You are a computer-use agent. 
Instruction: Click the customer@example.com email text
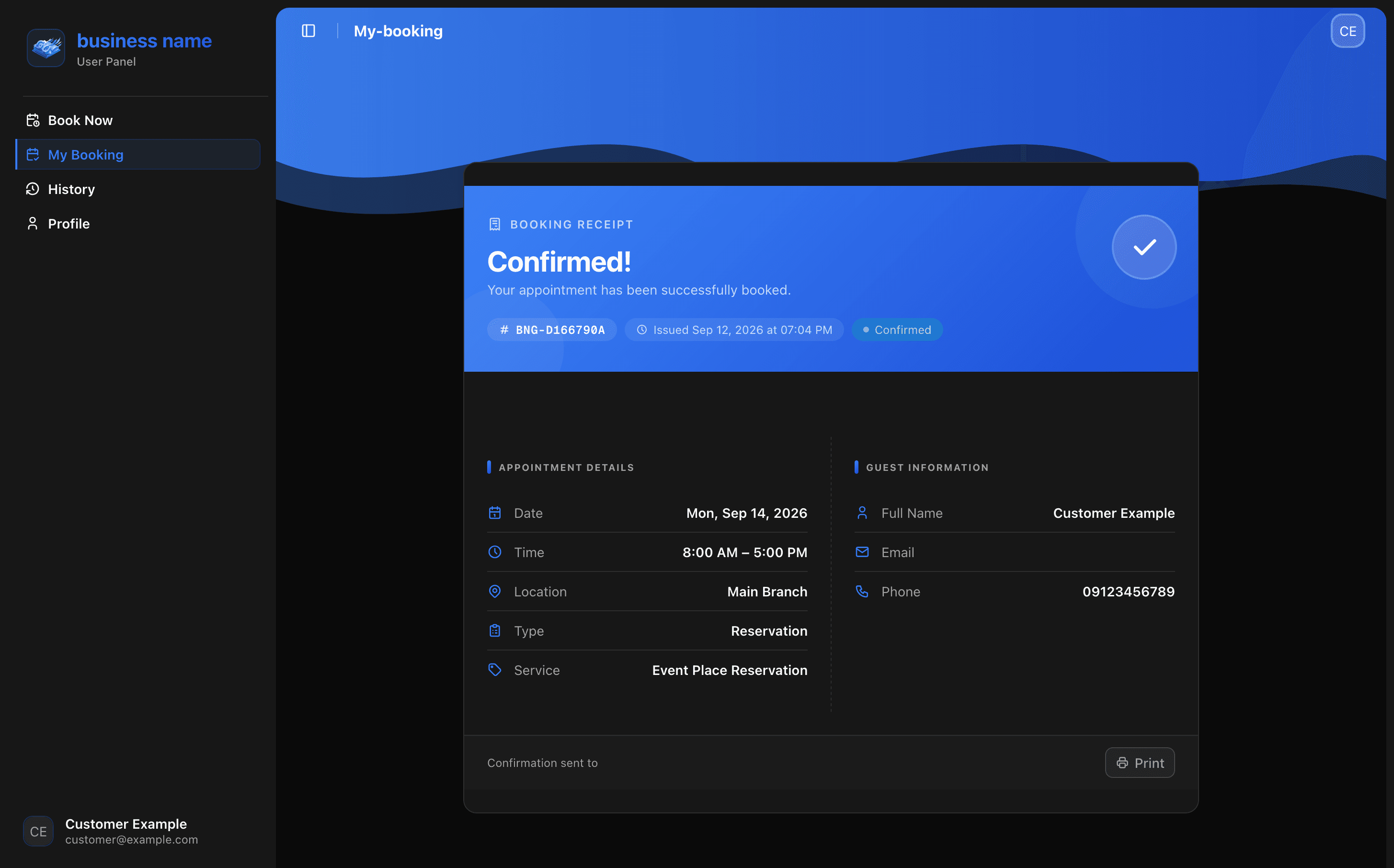pyautogui.click(x=131, y=840)
